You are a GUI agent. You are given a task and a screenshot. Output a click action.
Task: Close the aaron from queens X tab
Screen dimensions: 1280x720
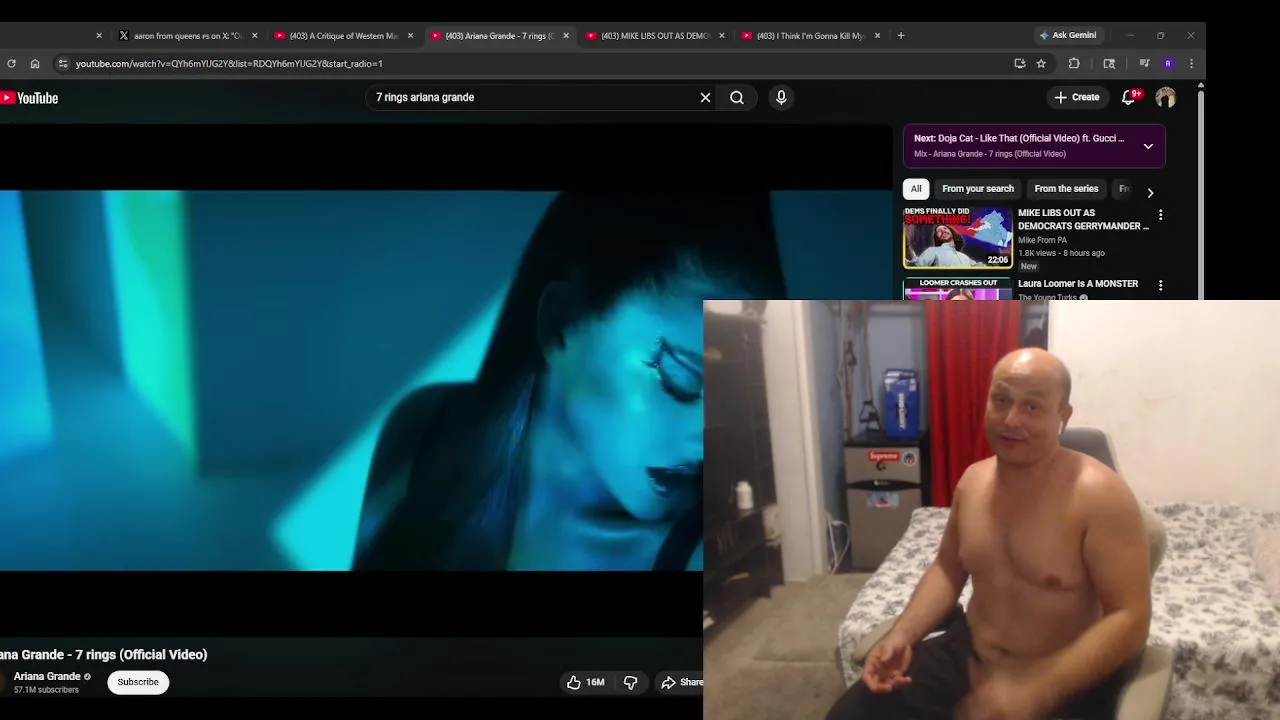pos(254,35)
